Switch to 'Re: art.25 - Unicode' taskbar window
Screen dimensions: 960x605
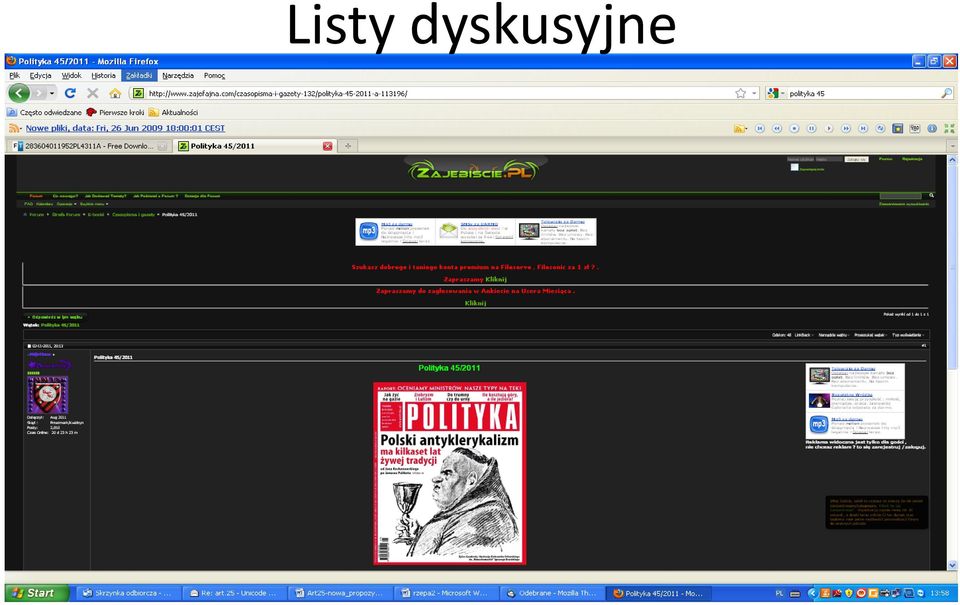coord(235,593)
